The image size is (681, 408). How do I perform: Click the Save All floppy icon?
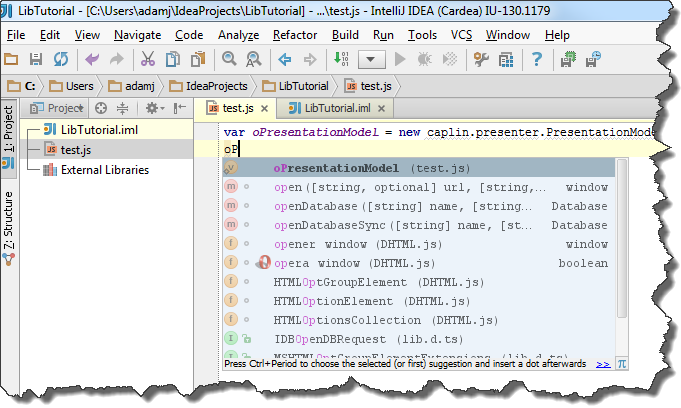[x=36, y=59]
